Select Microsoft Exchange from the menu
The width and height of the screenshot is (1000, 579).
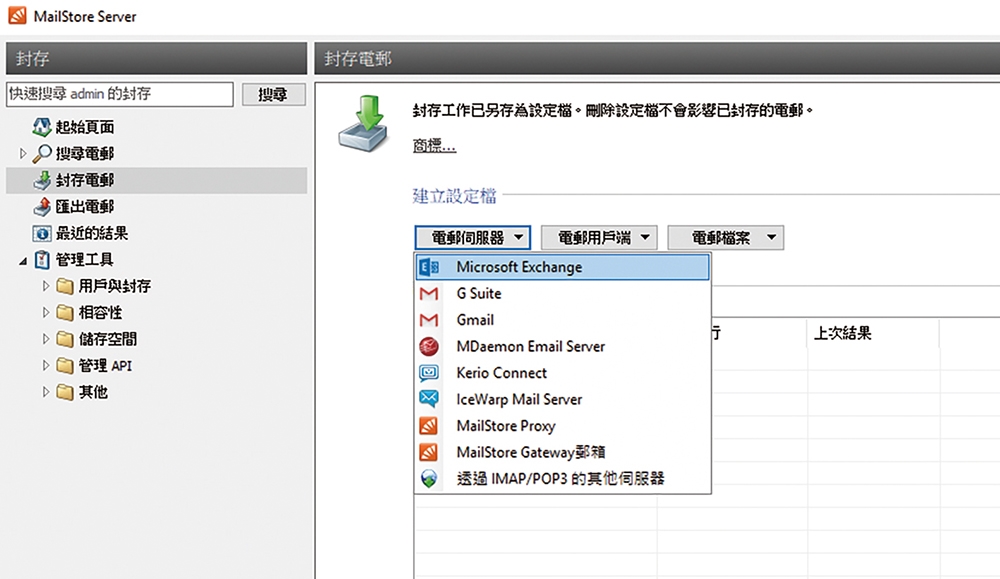coord(562,267)
